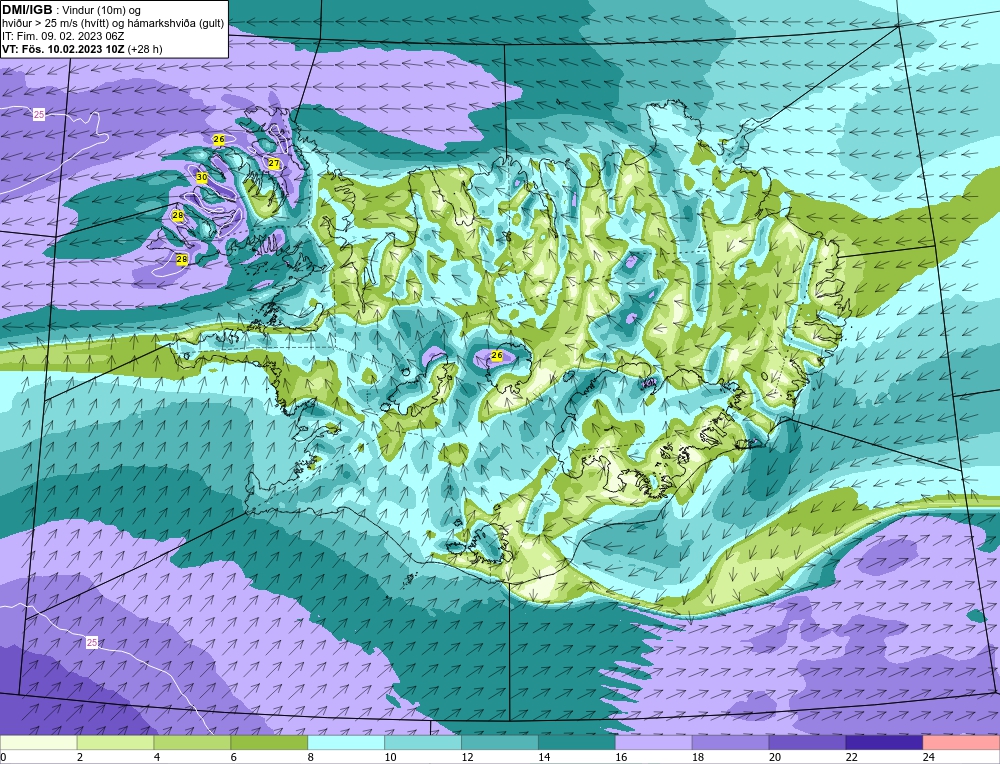The width and height of the screenshot is (1000, 764).
Task: Select the 18–20 m/s medium purple legend swatch
Action: point(730,743)
